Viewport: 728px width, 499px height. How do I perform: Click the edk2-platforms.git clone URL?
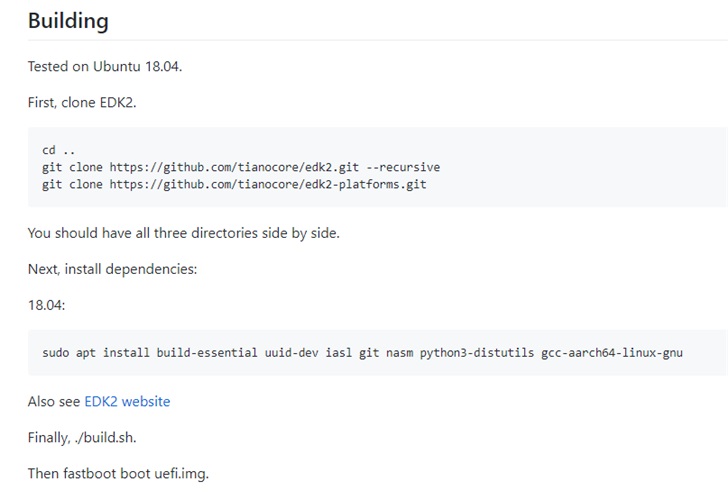click(267, 184)
